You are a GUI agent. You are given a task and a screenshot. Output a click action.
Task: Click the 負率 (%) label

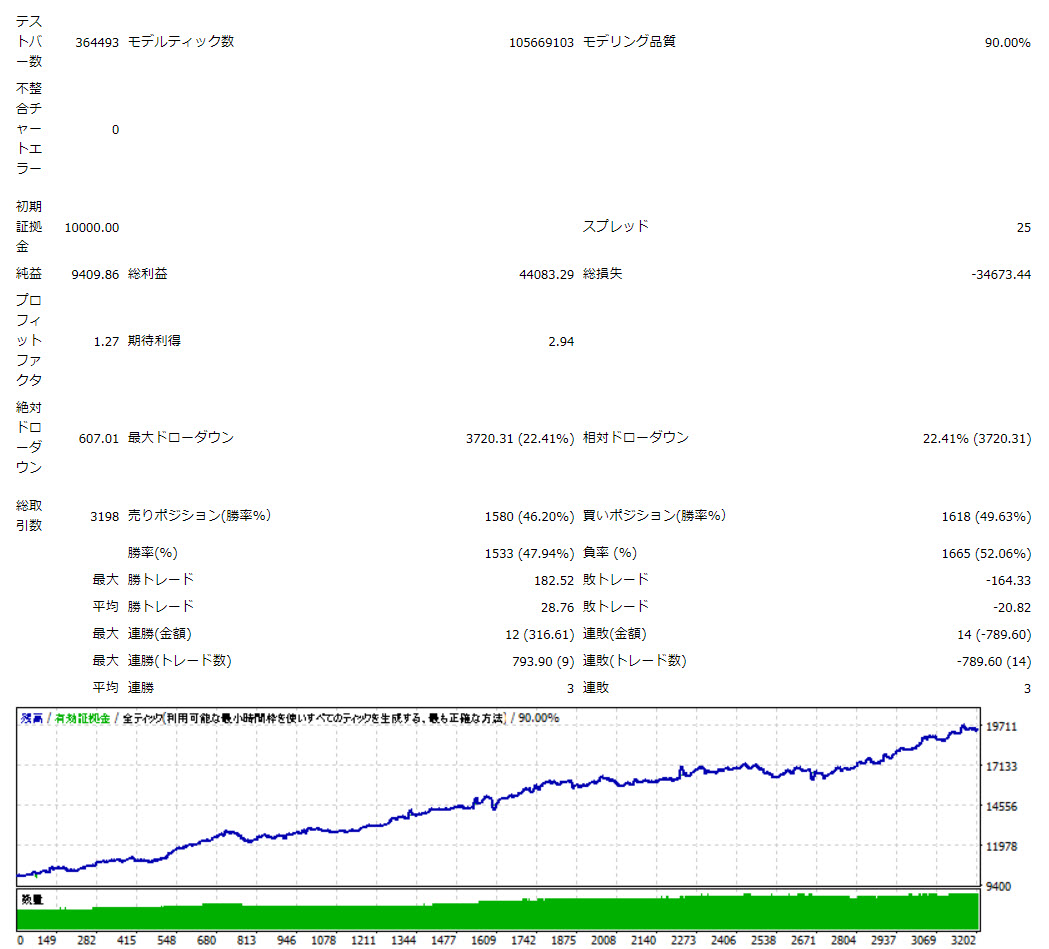tap(609, 553)
